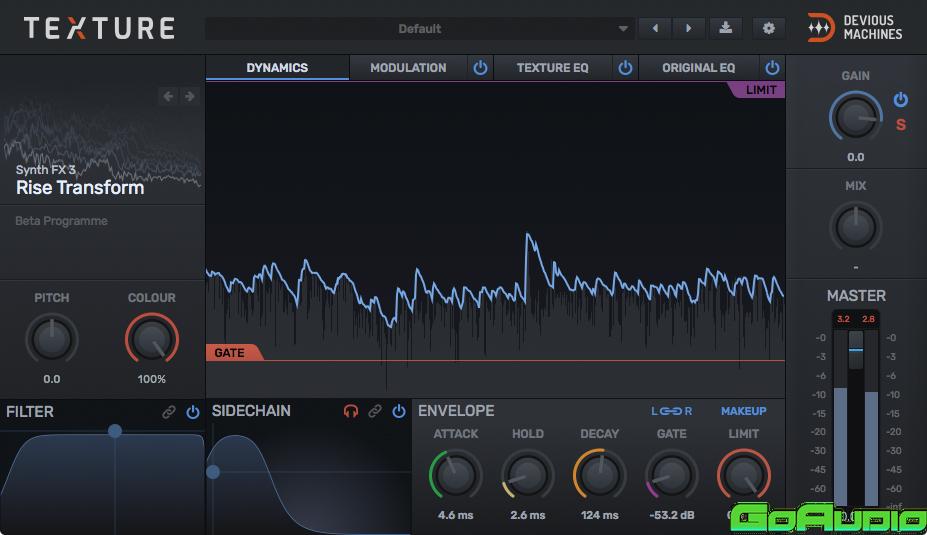Click the save preset download icon
Viewport: 927px width, 535px height.
pos(725,28)
